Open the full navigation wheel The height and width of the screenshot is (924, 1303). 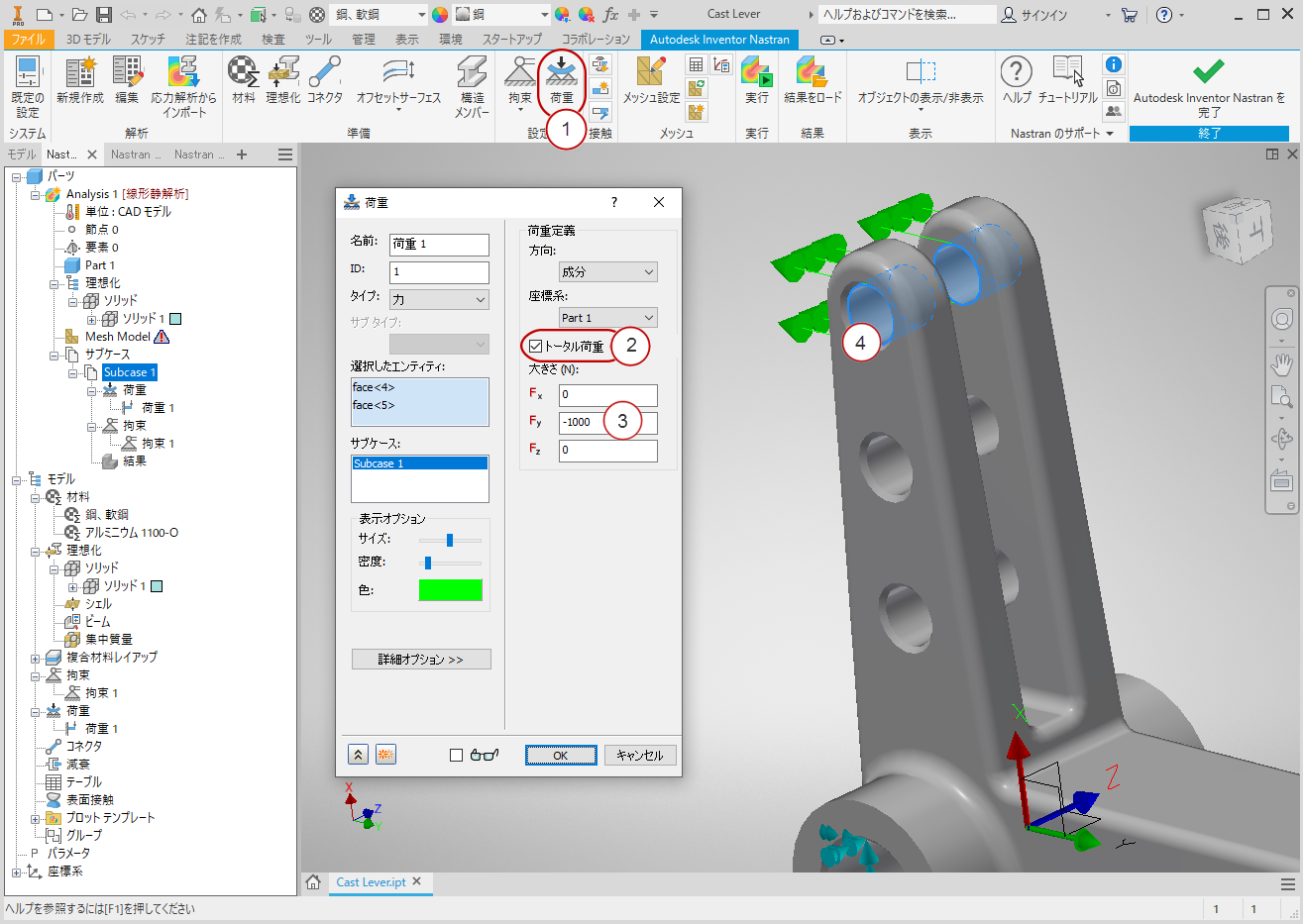pyautogui.click(x=1281, y=319)
